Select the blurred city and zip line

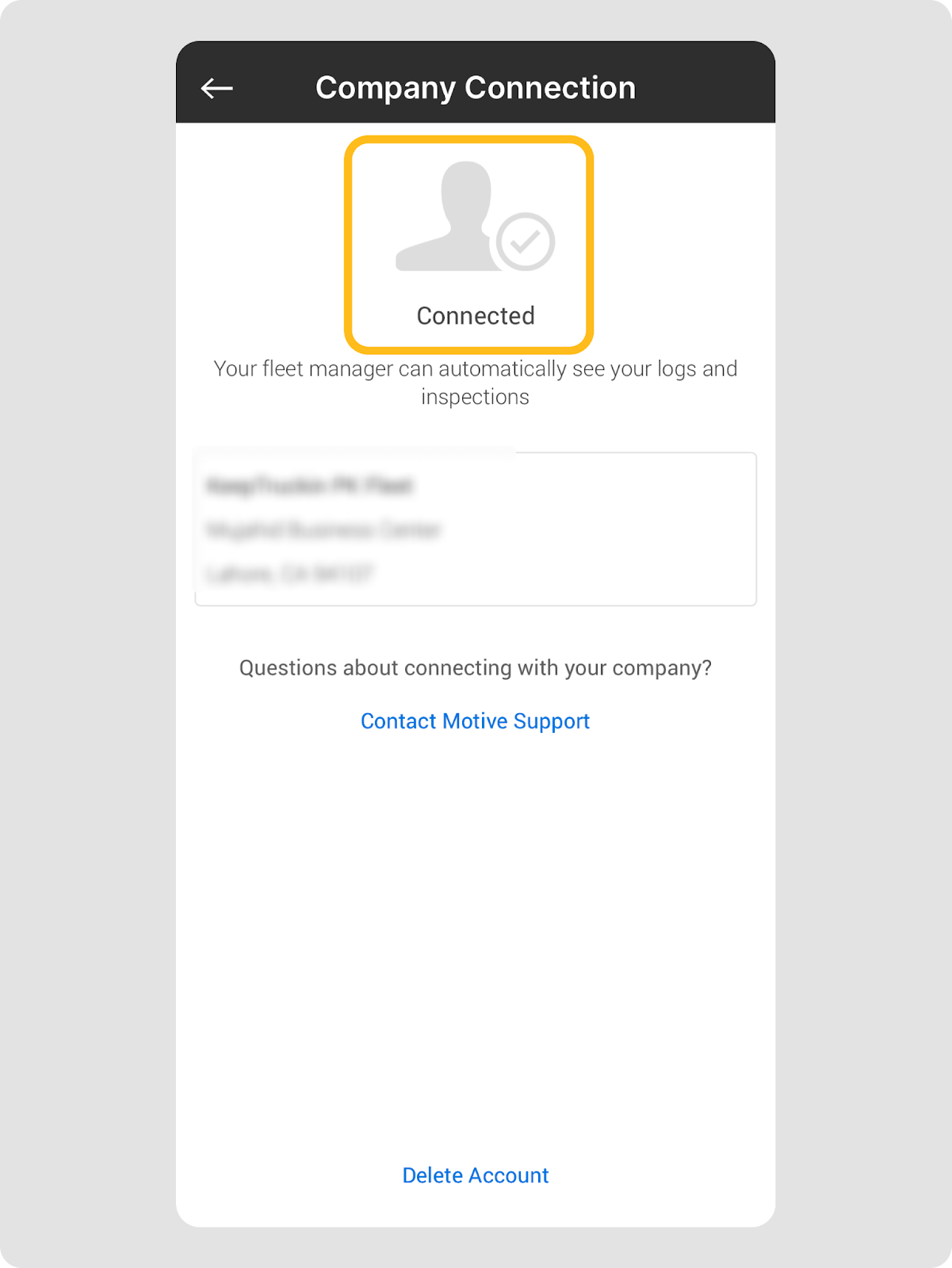(289, 573)
